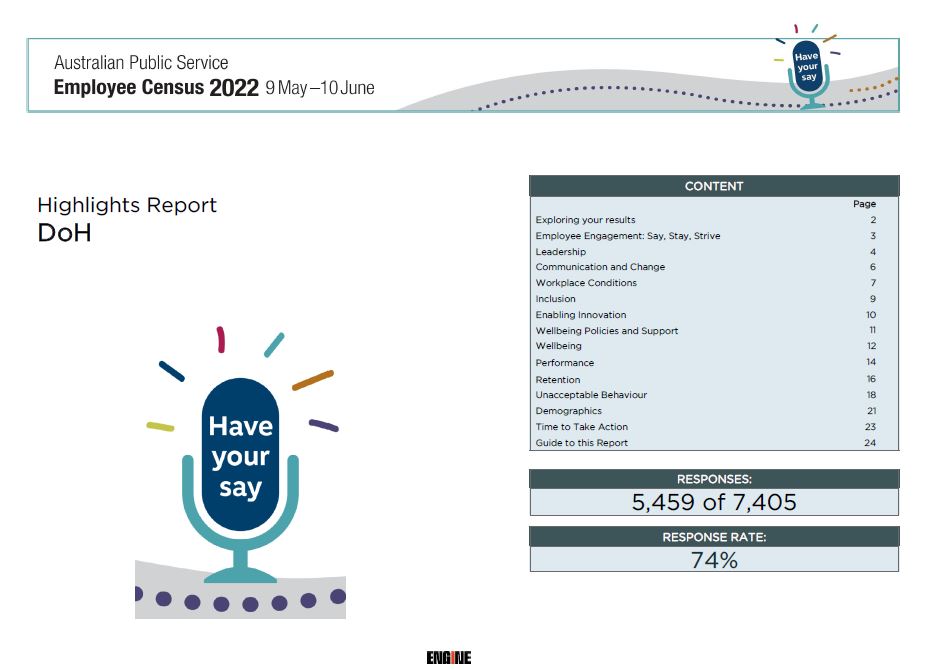This screenshot has height=670, width=945.
Task: Click the 'Employee Census 2022' banner title
Action: [x=156, y=87]
